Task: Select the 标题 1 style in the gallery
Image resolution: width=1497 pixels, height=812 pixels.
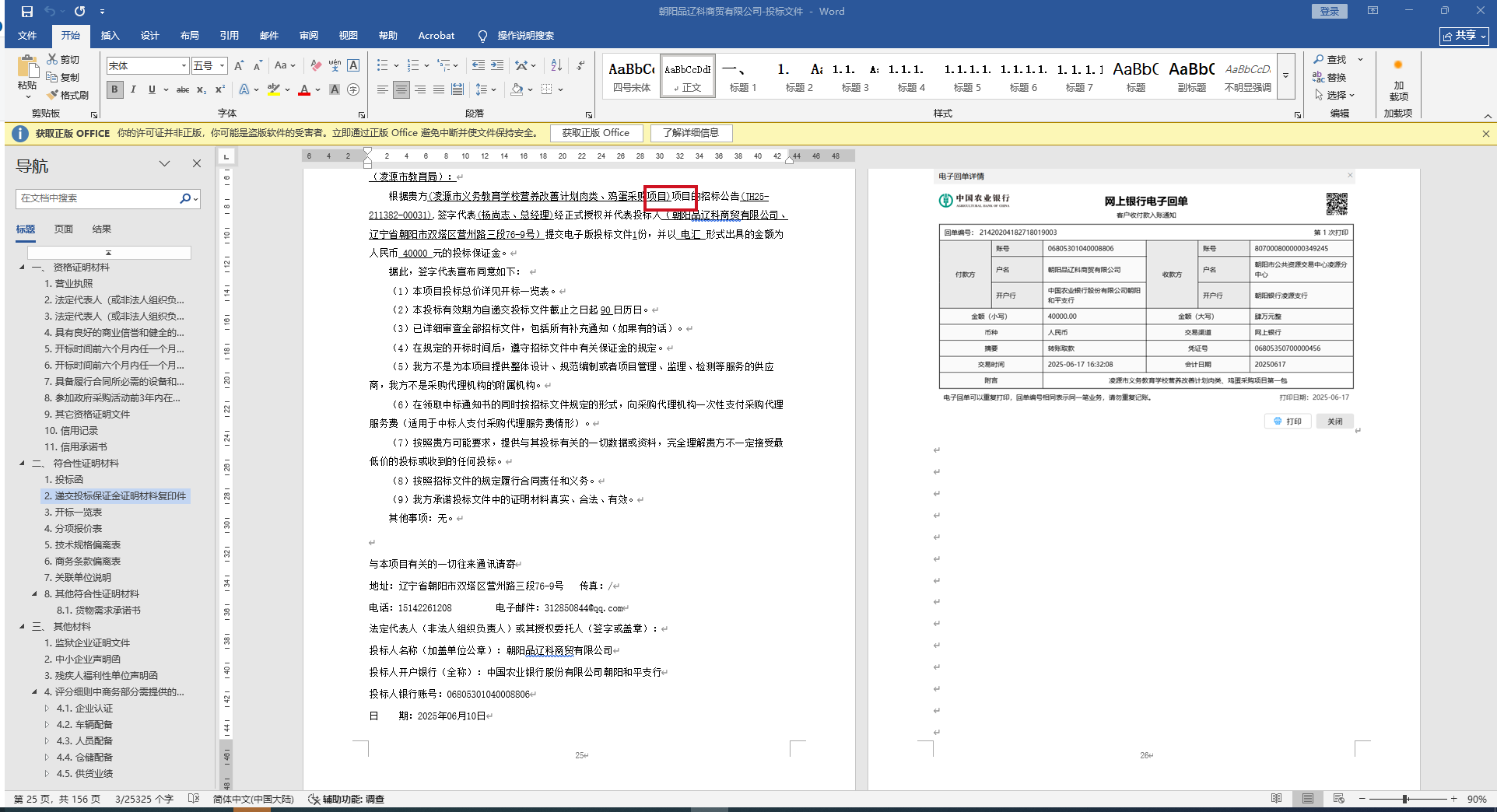Action: pos(743,76)
